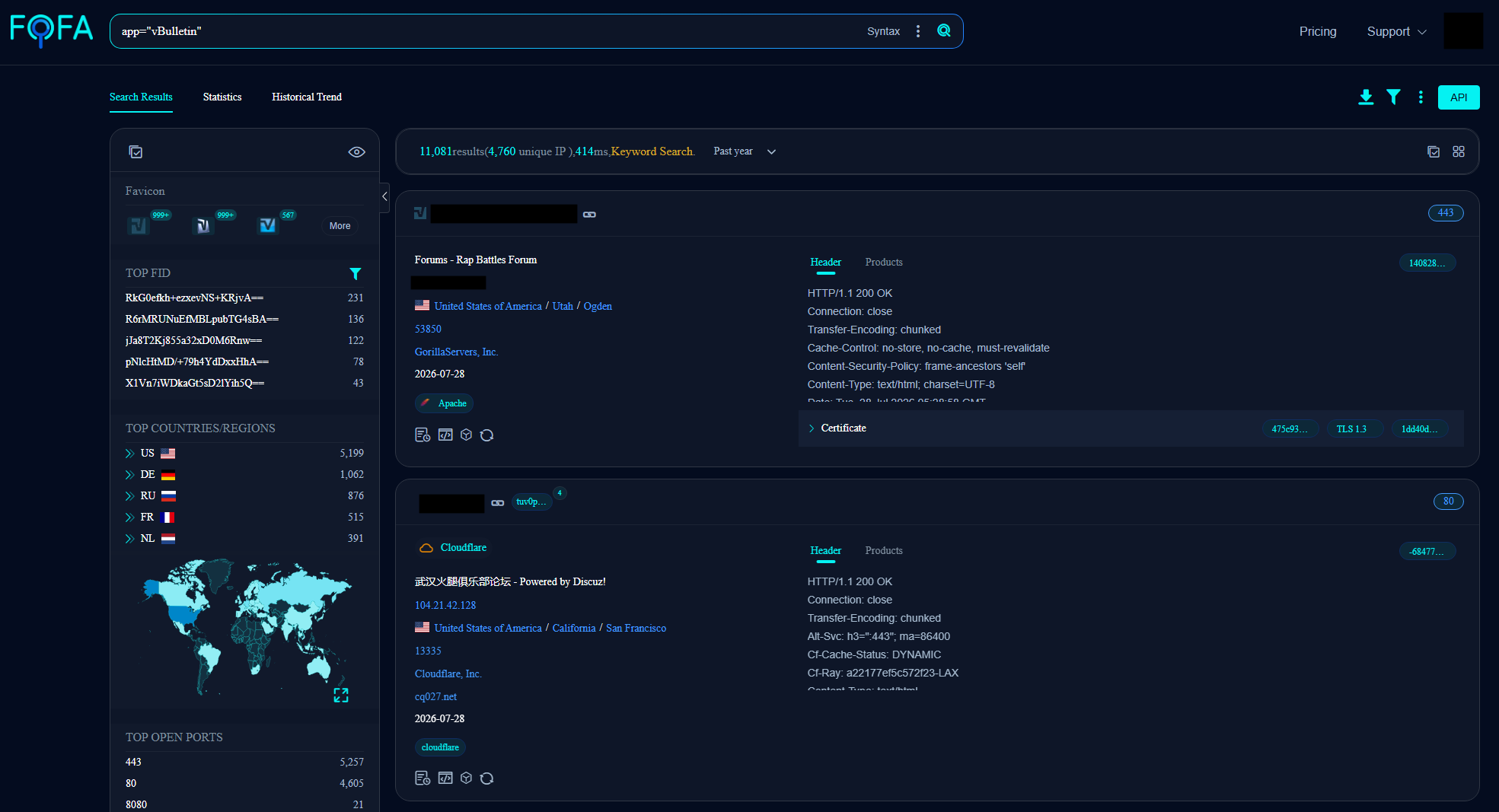This screenshot has height=812, width=1499.
Task: Click favicon of first result card
Action: click(x=420, y=213)
